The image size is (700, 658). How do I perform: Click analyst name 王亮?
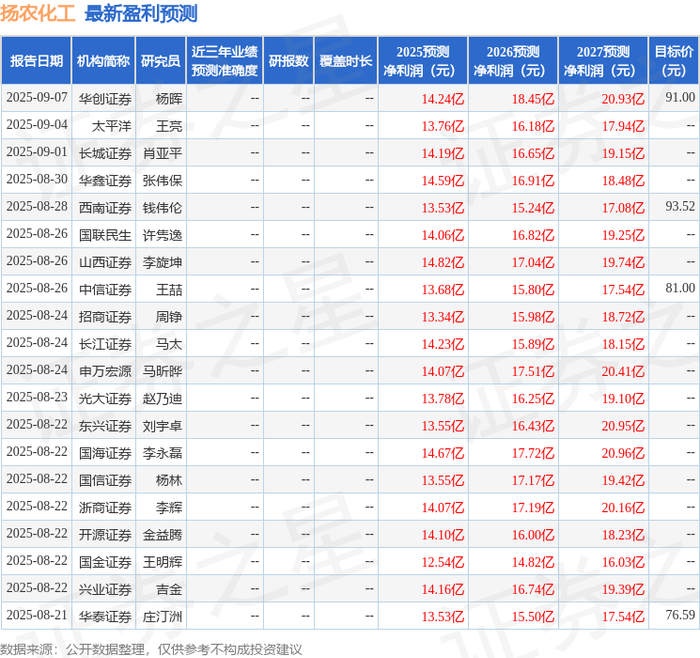coord(169,126)
